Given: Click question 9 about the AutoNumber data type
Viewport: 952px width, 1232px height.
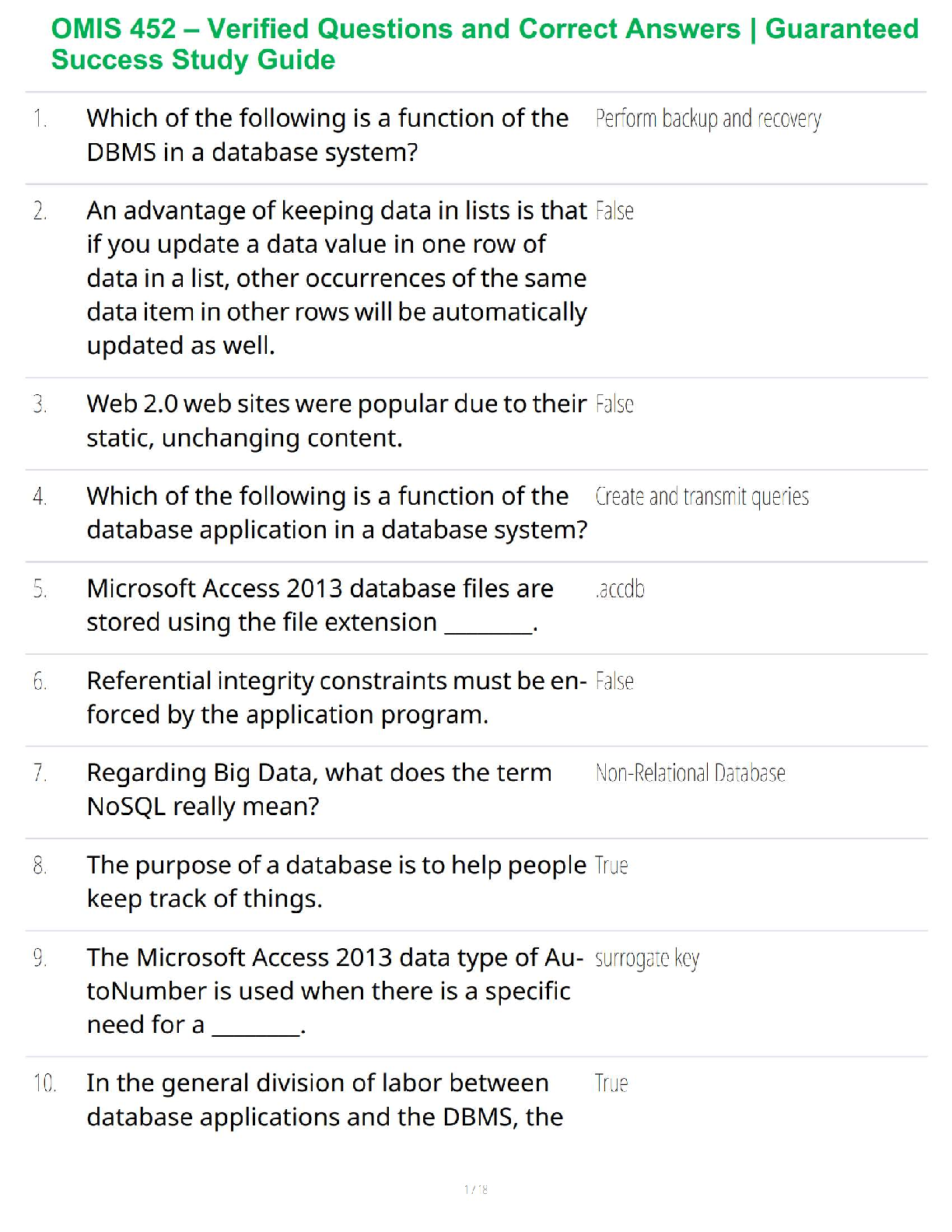Looking at the screenshot, I should point(334,991).
